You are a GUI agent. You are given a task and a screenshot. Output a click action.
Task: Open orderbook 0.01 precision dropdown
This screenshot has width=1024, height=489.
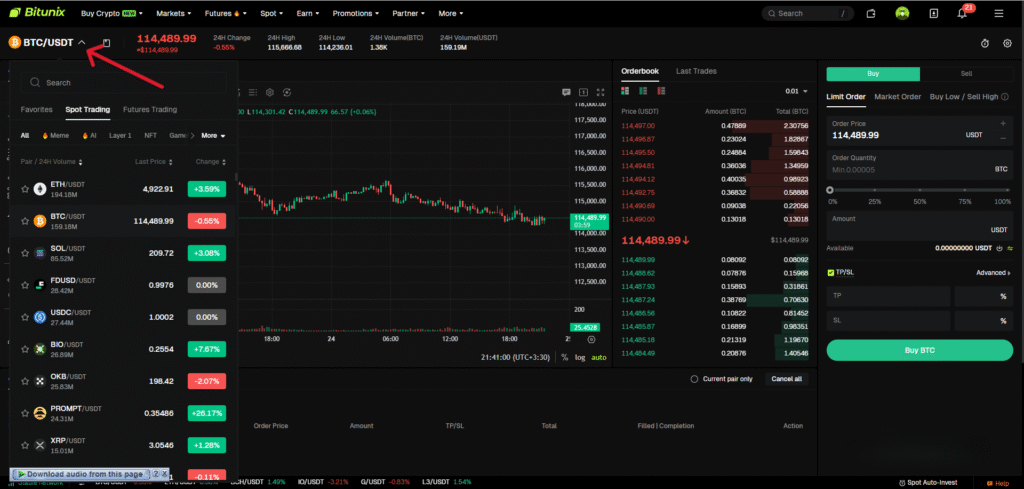click(797, 91)
